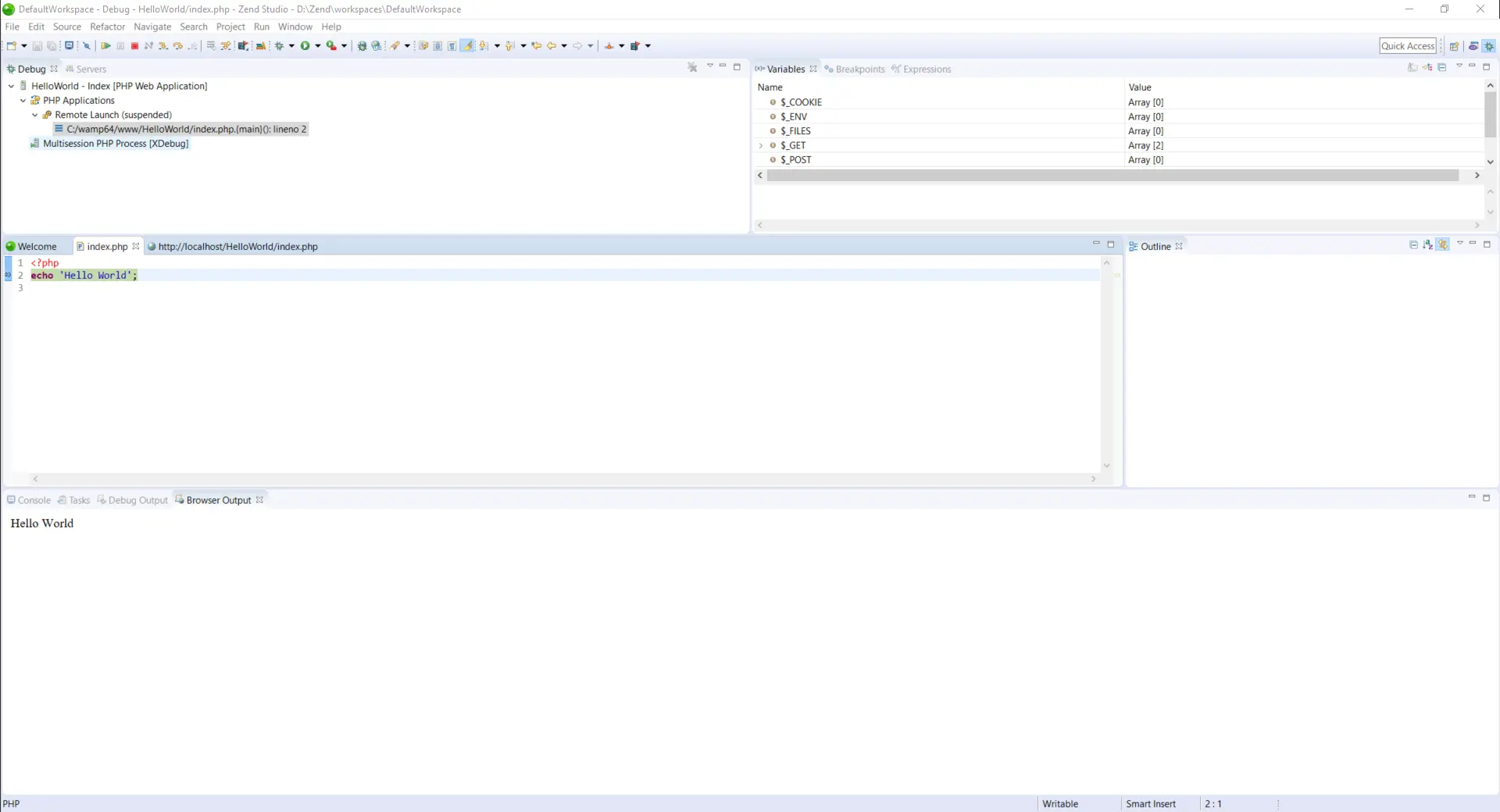The height and width of the screenshot is (812, 1500).
Task: Switch to the Debug Output tab
Action: tap(137, 500)
